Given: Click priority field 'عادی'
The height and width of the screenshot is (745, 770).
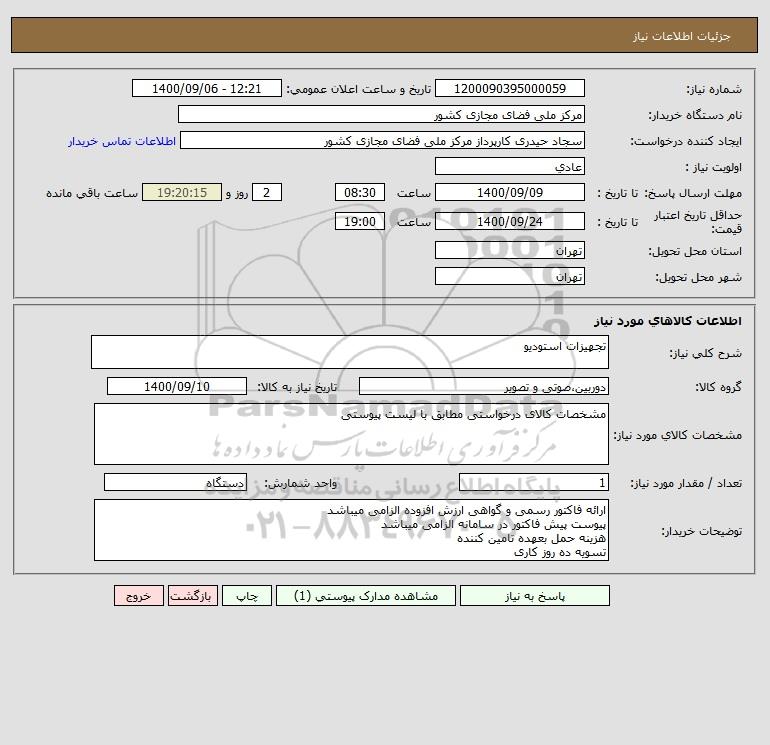Looking at the screenshot, I should tap(510, 166).
